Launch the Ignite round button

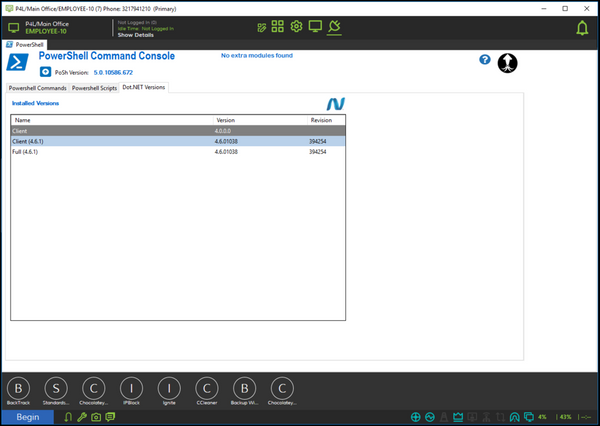pyautogui.click(x=169, y=388)
